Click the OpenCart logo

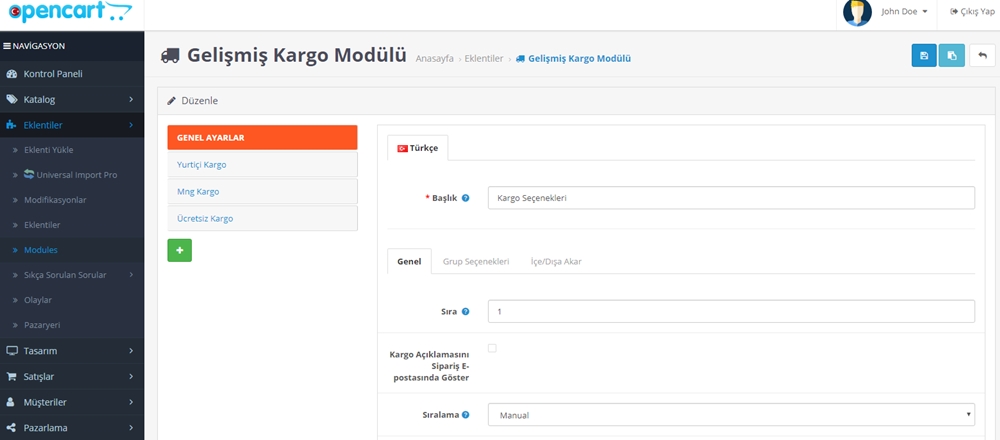pos(69,13)
